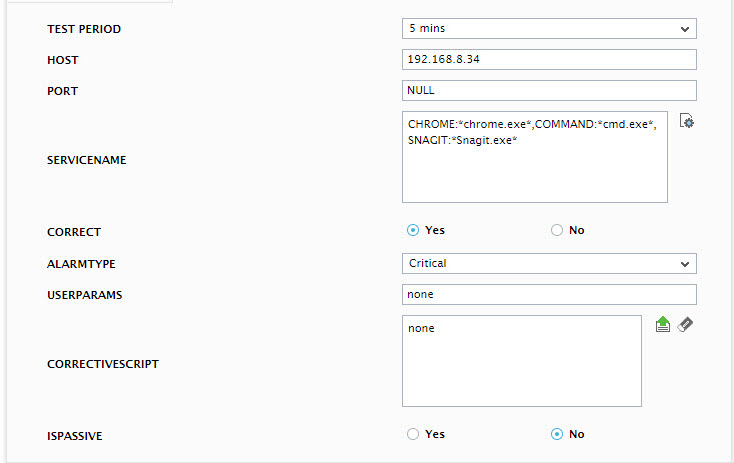The width and height of the screenshot is (734, 463).
Task: Click the No label beside ISPASSIVE
Action: (x=576, y=434)
